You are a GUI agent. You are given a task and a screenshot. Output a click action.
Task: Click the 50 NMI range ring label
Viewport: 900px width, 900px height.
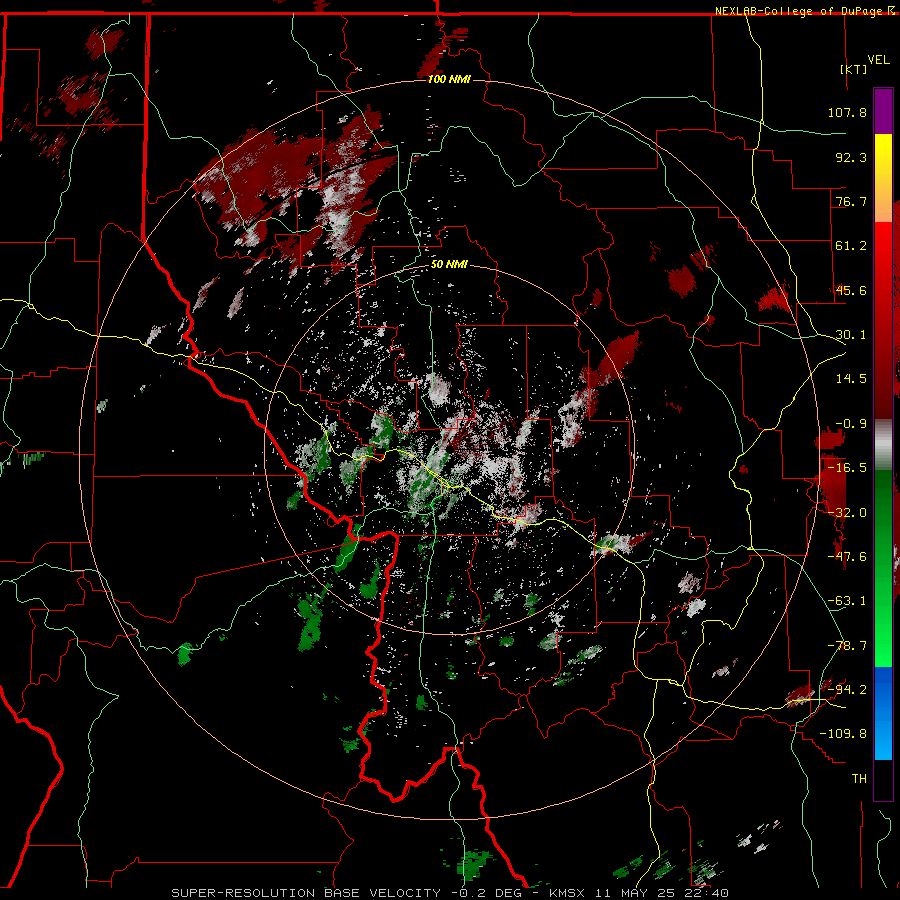click(x=449, y=265)
